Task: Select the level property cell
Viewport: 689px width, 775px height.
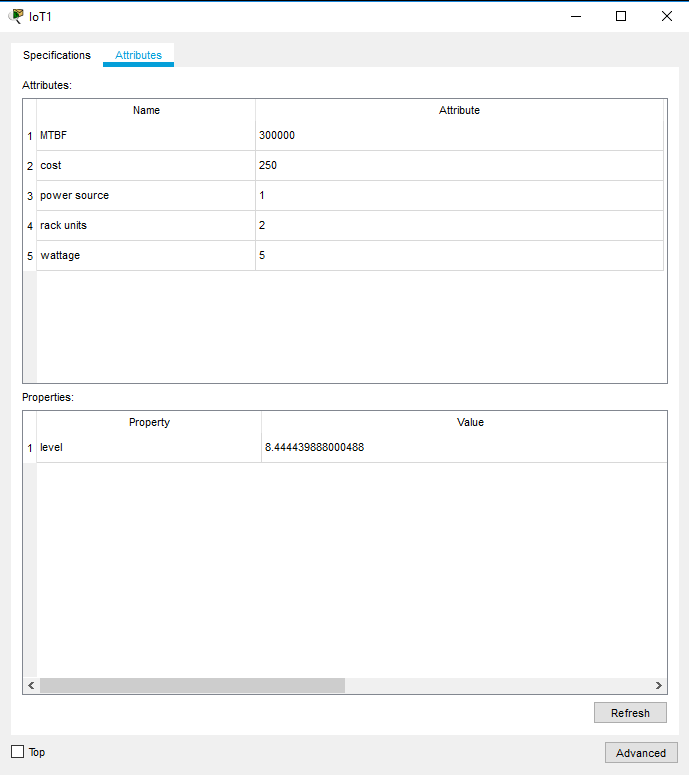Action: [x=149, y=448]
